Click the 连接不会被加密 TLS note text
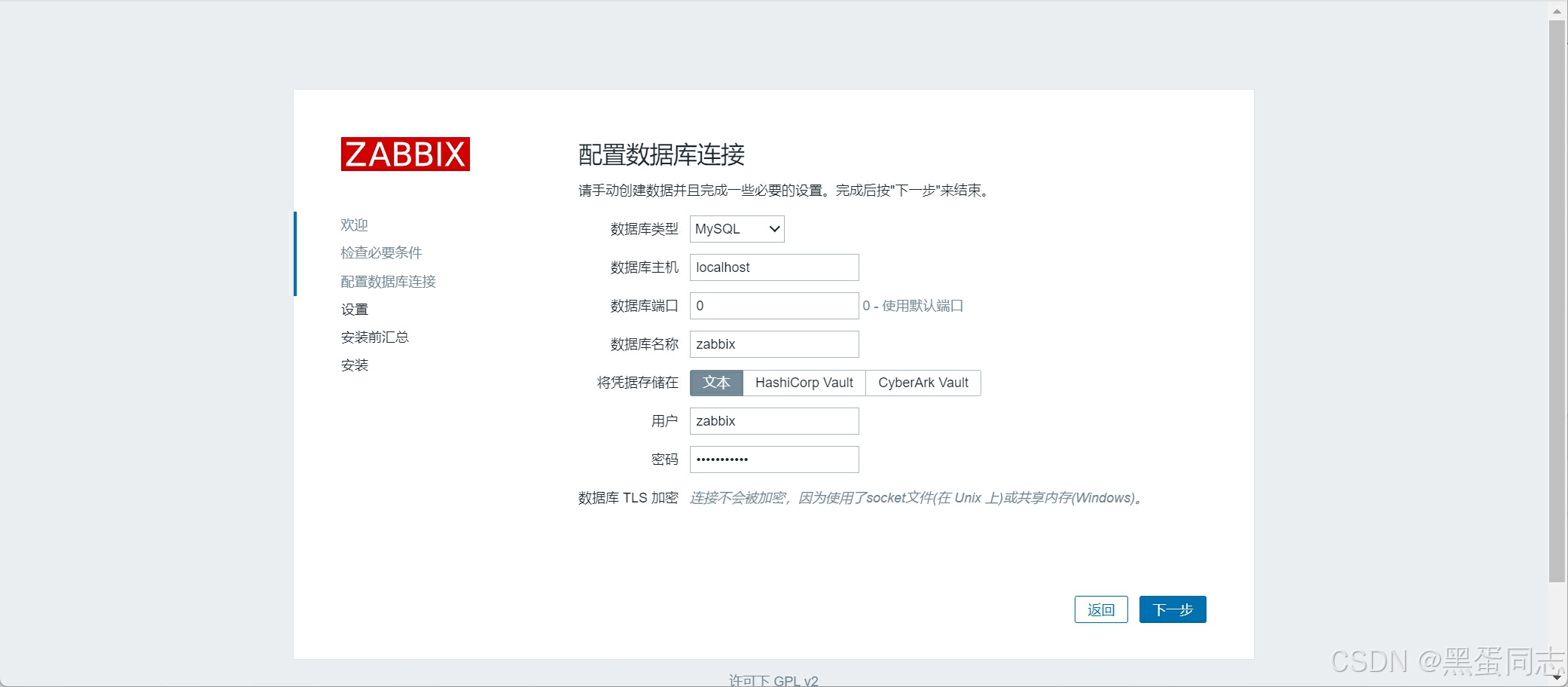This screenshot has height=687, width=1568. [x=917, y=498]
